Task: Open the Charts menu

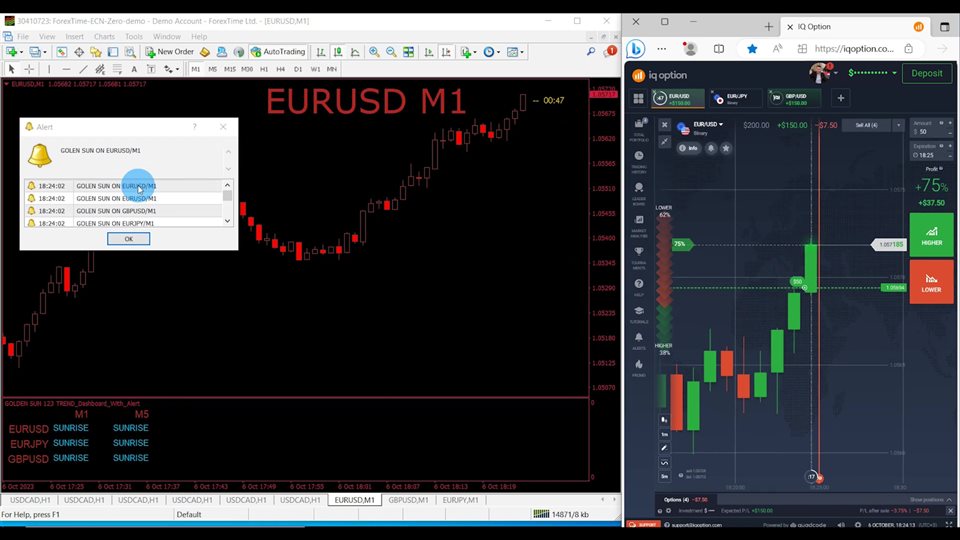Action: [x=104, y=37]
